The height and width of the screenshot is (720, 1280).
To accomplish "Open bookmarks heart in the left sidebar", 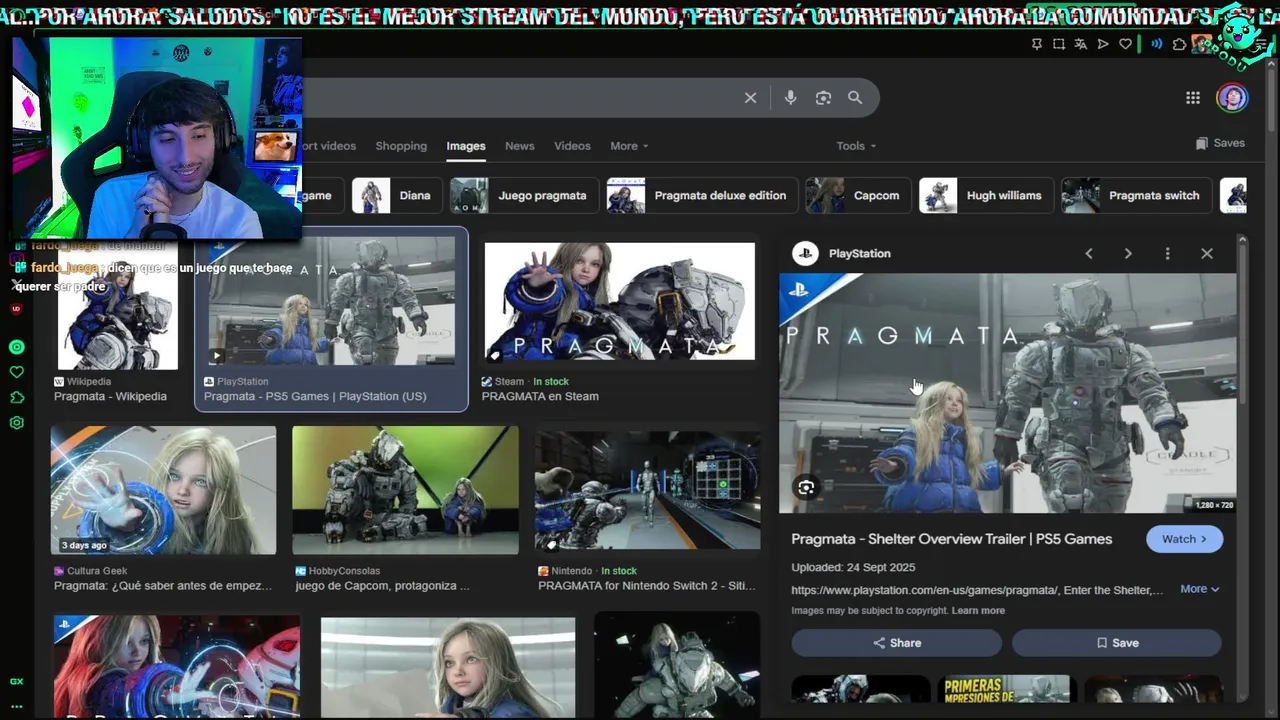I will pos(16,372).
